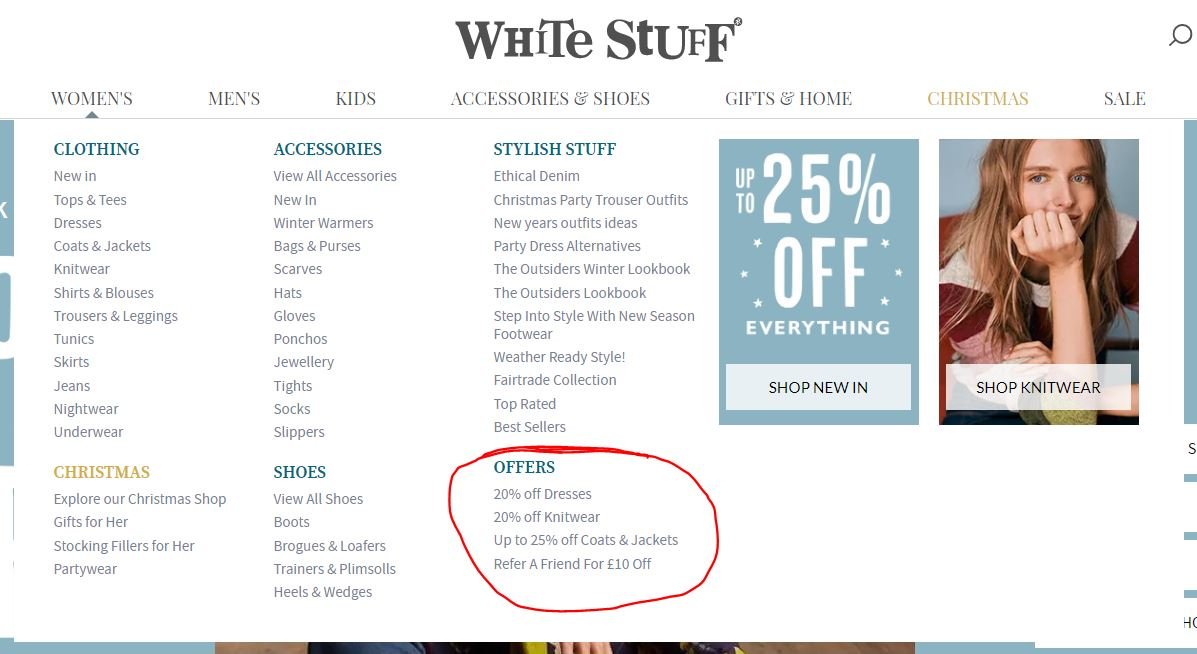Select Boots under Shoes
This screenshot has width=1197, height=654.
pos(292,522)
